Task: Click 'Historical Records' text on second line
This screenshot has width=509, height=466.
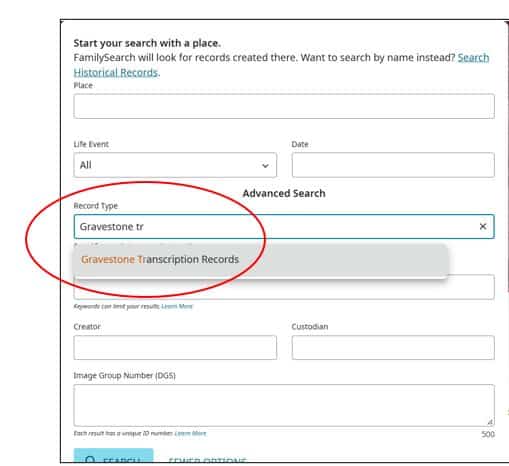Action: 116,72
